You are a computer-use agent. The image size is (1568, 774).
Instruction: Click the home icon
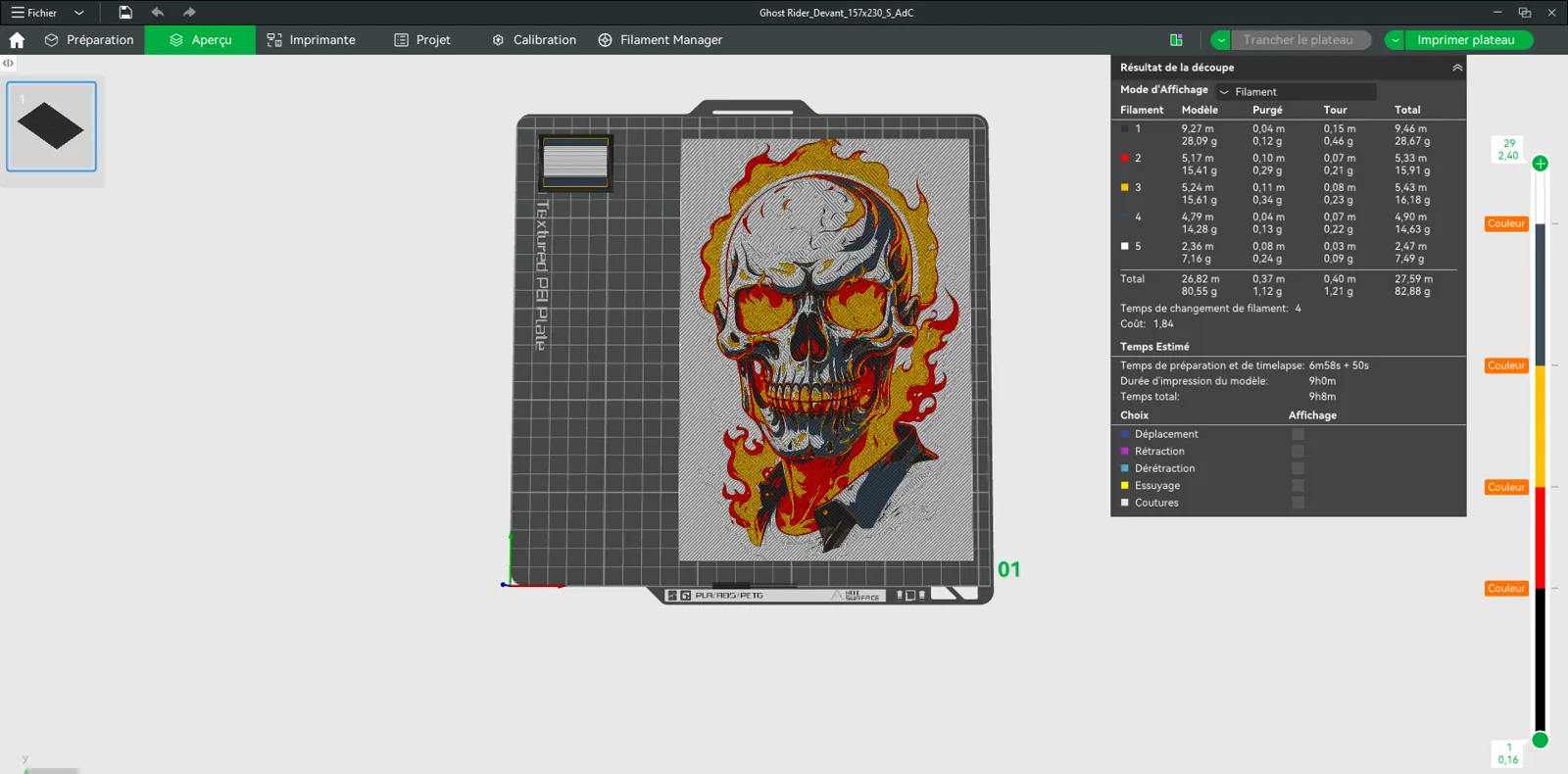tap(17, 40)
